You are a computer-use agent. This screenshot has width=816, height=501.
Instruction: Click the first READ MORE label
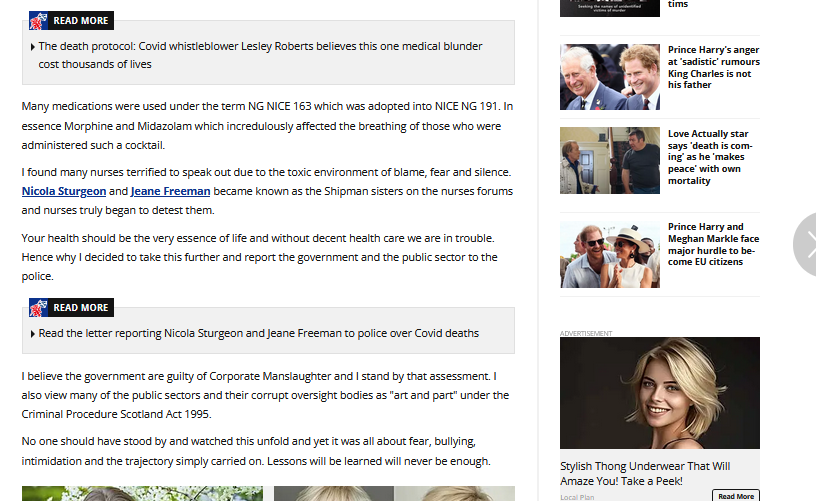pyautogui.click(x=81, y=21)
